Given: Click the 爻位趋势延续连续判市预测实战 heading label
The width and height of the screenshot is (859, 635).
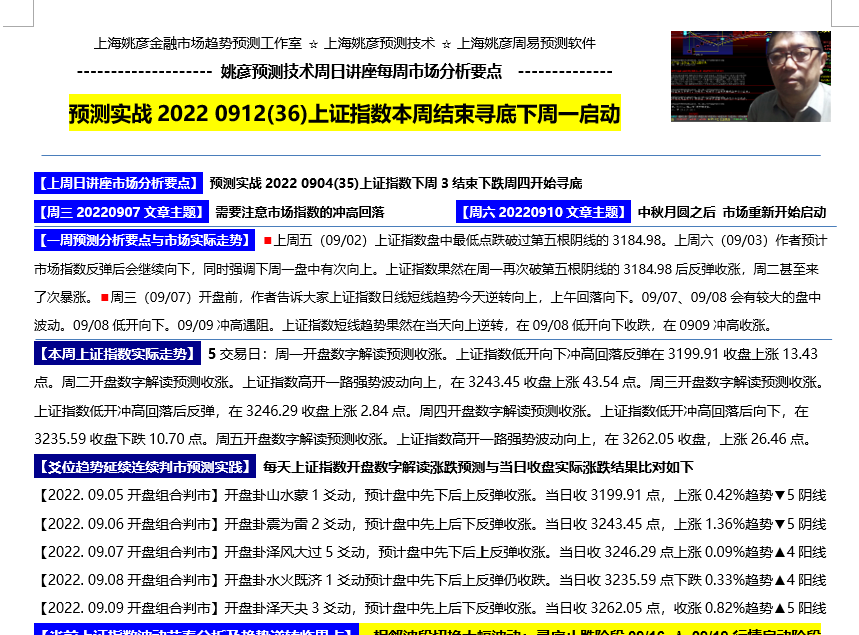Looking at the screenshot, I should point(144,467).
